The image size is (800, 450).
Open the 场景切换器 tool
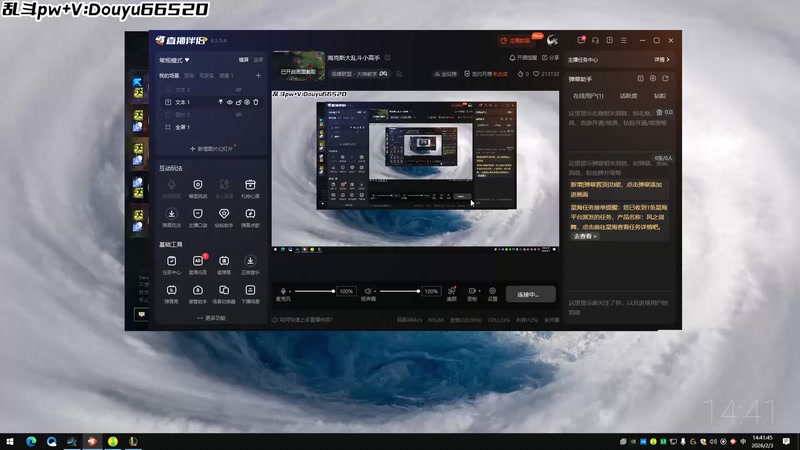point(224,294)
